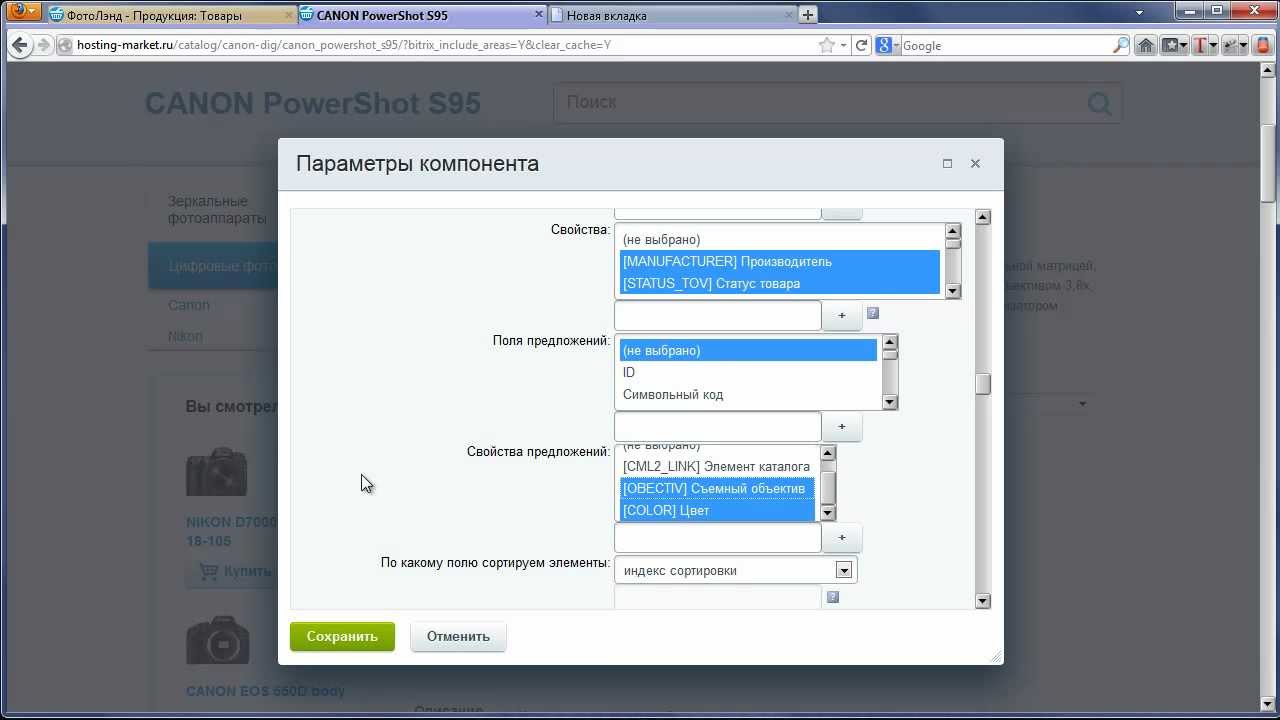
Task: Click the Купить button for Nikon D7000
Action: [236, 571]
